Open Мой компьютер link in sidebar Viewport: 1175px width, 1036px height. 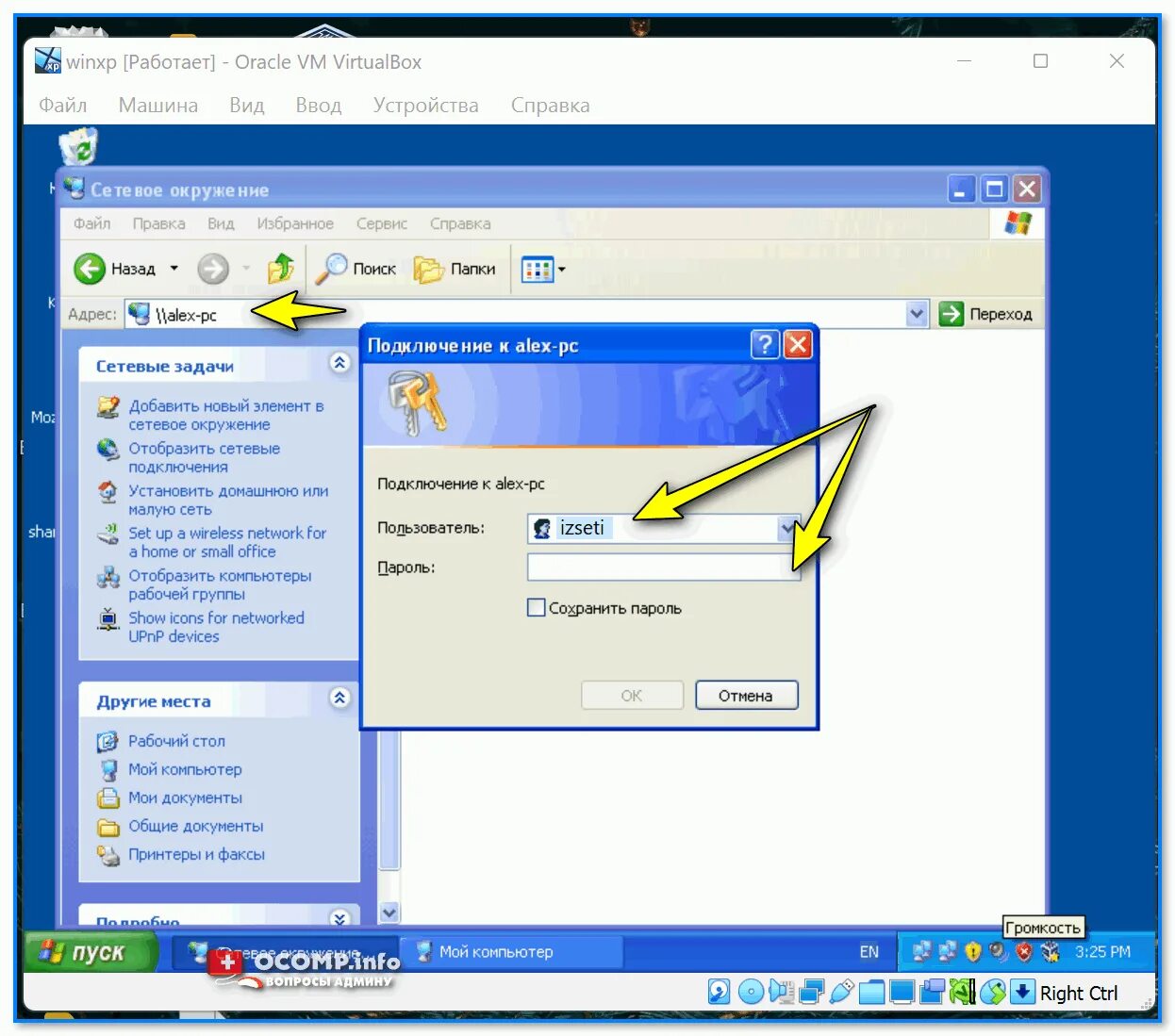[x=185, y=769]
